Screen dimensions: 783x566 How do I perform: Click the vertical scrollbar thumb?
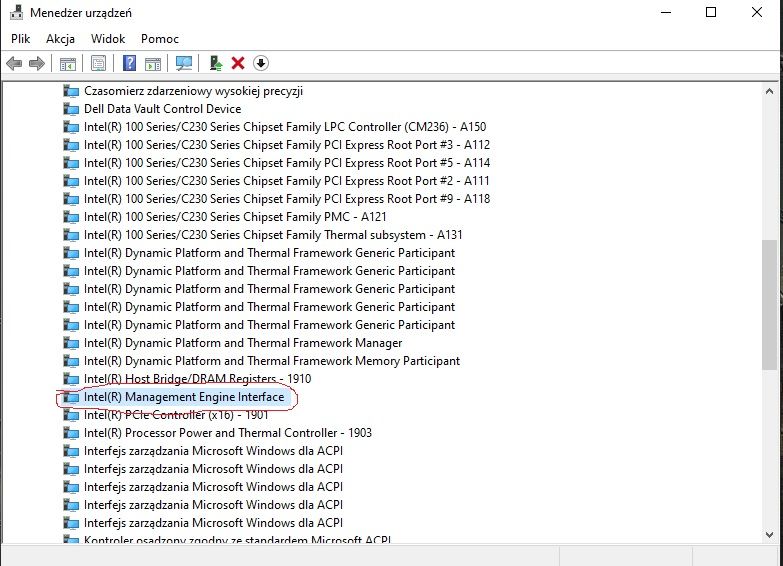click(x=769, y=305)
